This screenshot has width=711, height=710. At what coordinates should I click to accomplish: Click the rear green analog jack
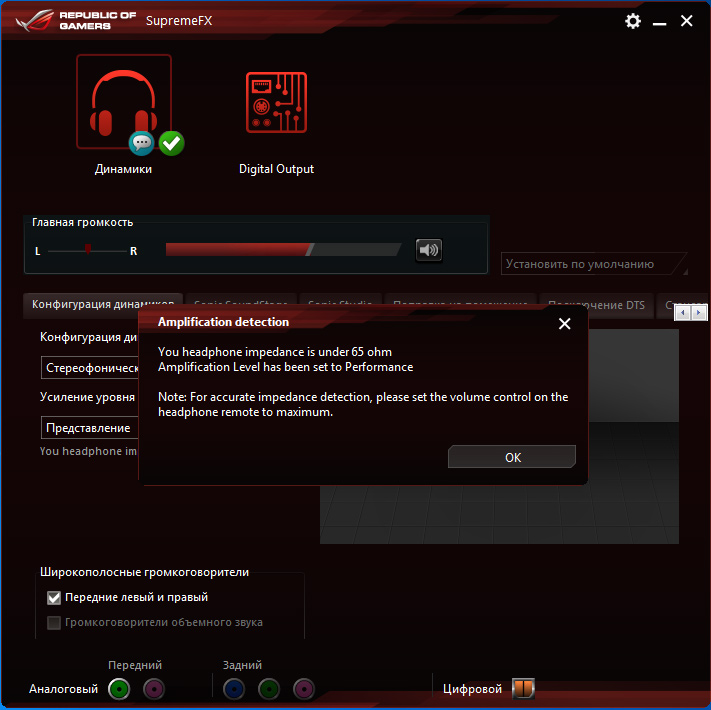(x=269, y=689)
